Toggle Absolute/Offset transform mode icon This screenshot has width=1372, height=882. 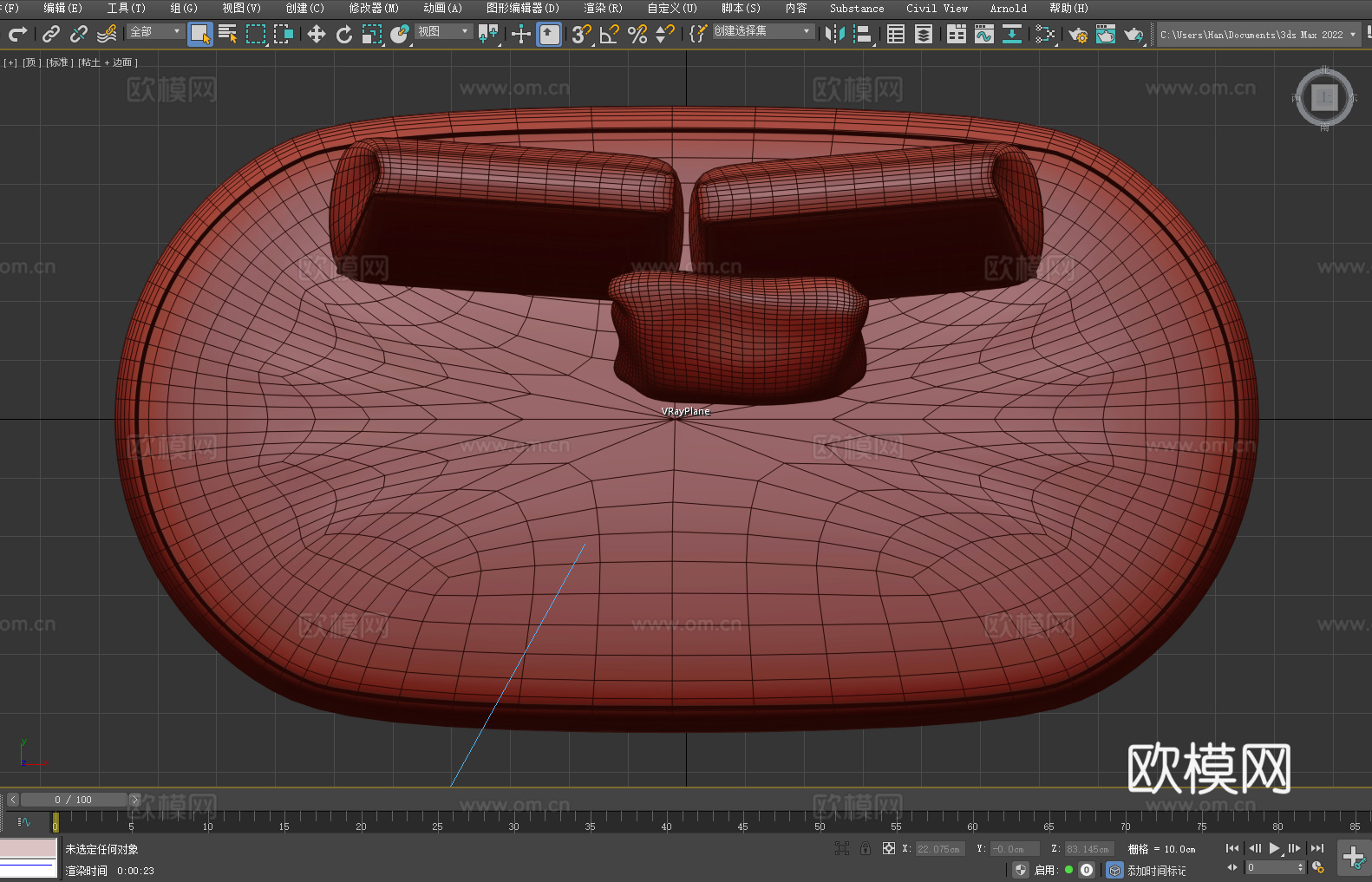coord(889,848)
